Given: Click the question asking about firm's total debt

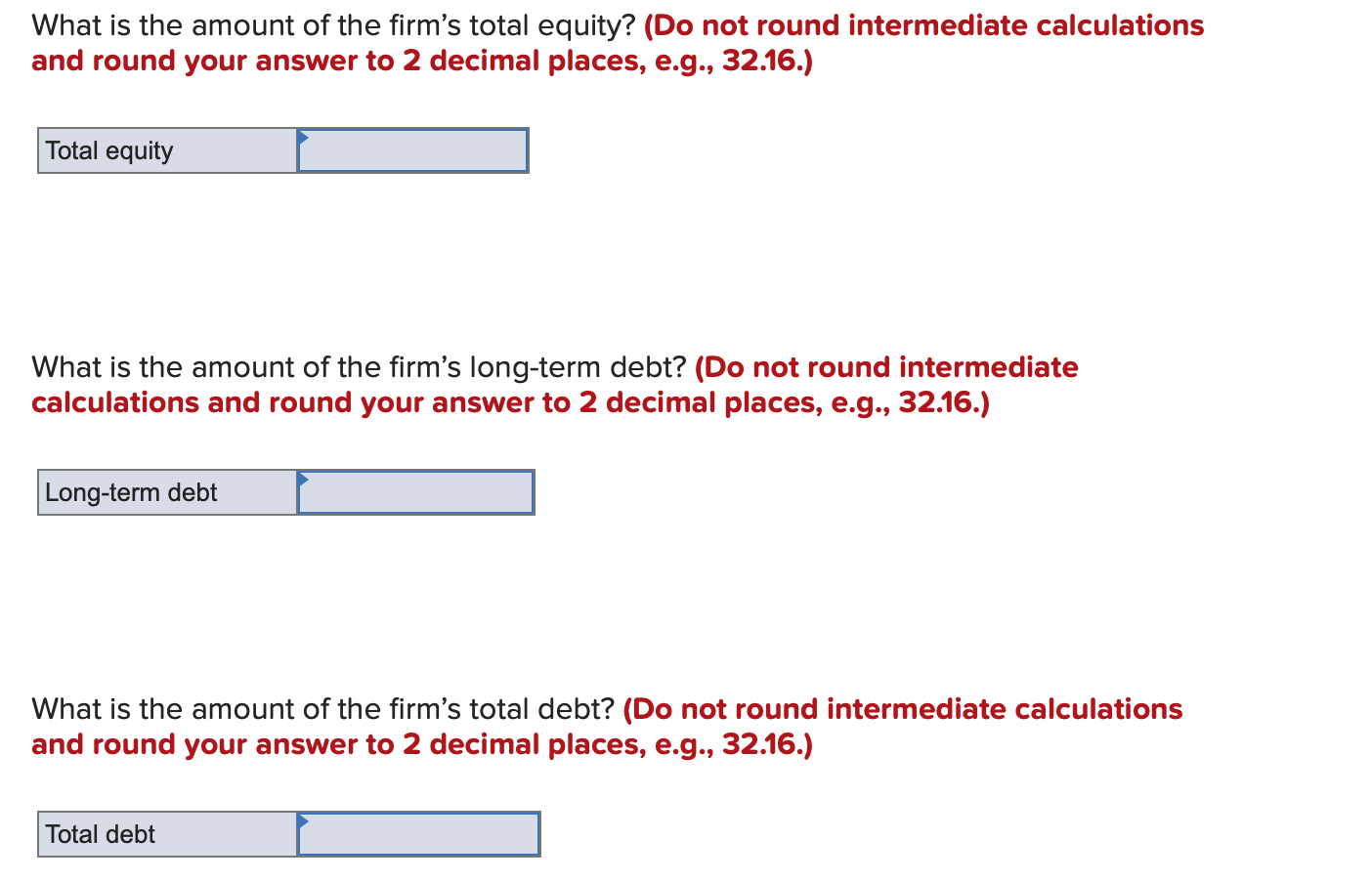Looking at the screenshot, I should pos(322,709).
